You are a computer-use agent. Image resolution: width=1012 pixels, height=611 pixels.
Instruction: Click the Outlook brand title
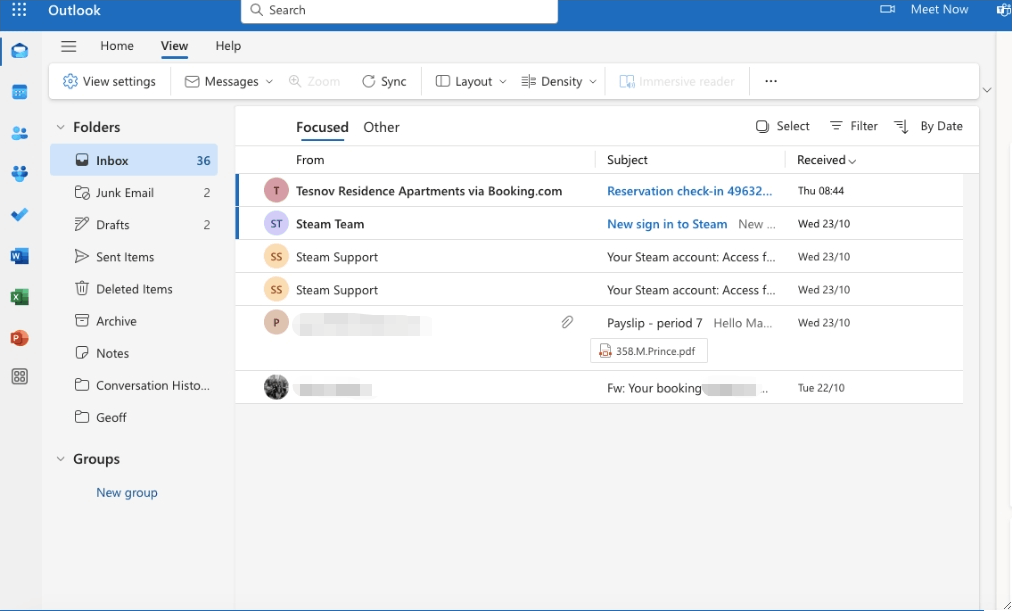coord(74,10)
